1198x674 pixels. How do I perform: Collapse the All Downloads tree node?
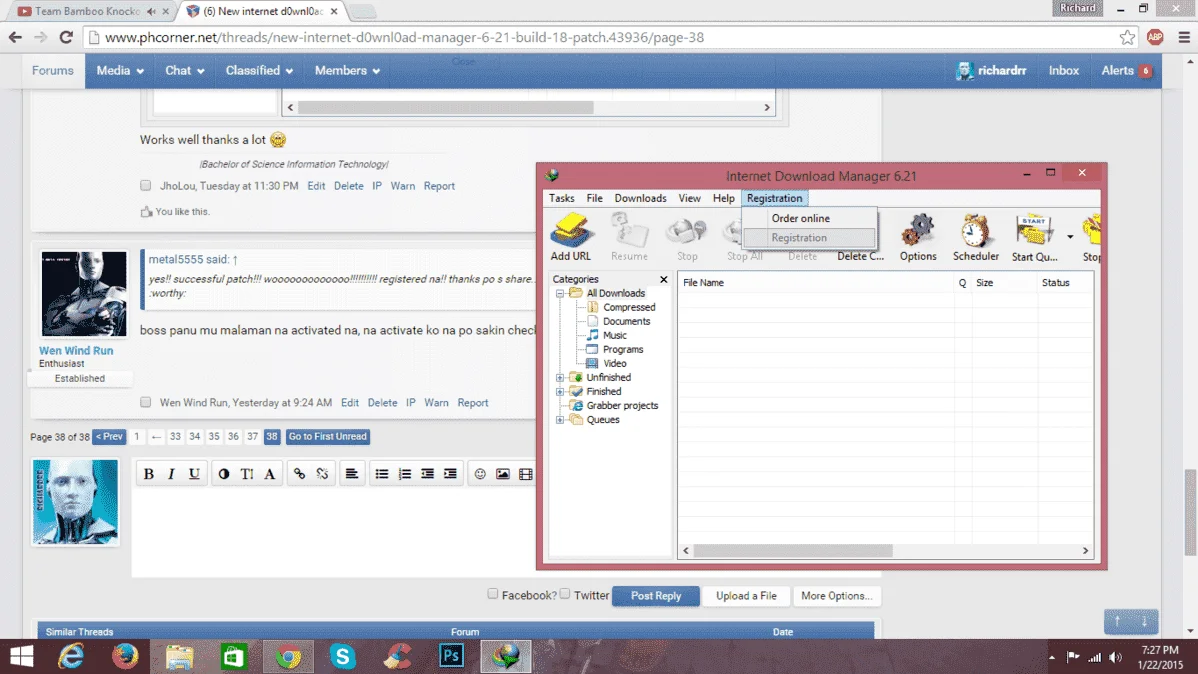click(x=560, y=293)
